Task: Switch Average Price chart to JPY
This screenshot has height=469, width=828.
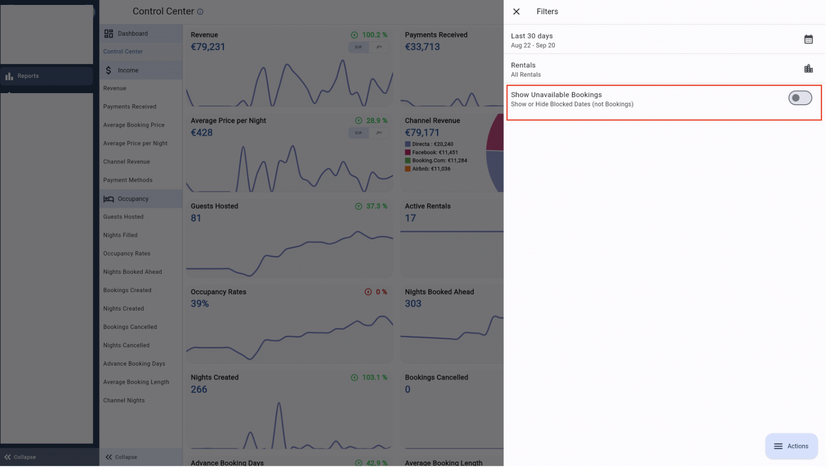Action: click(x=380, y=133)
